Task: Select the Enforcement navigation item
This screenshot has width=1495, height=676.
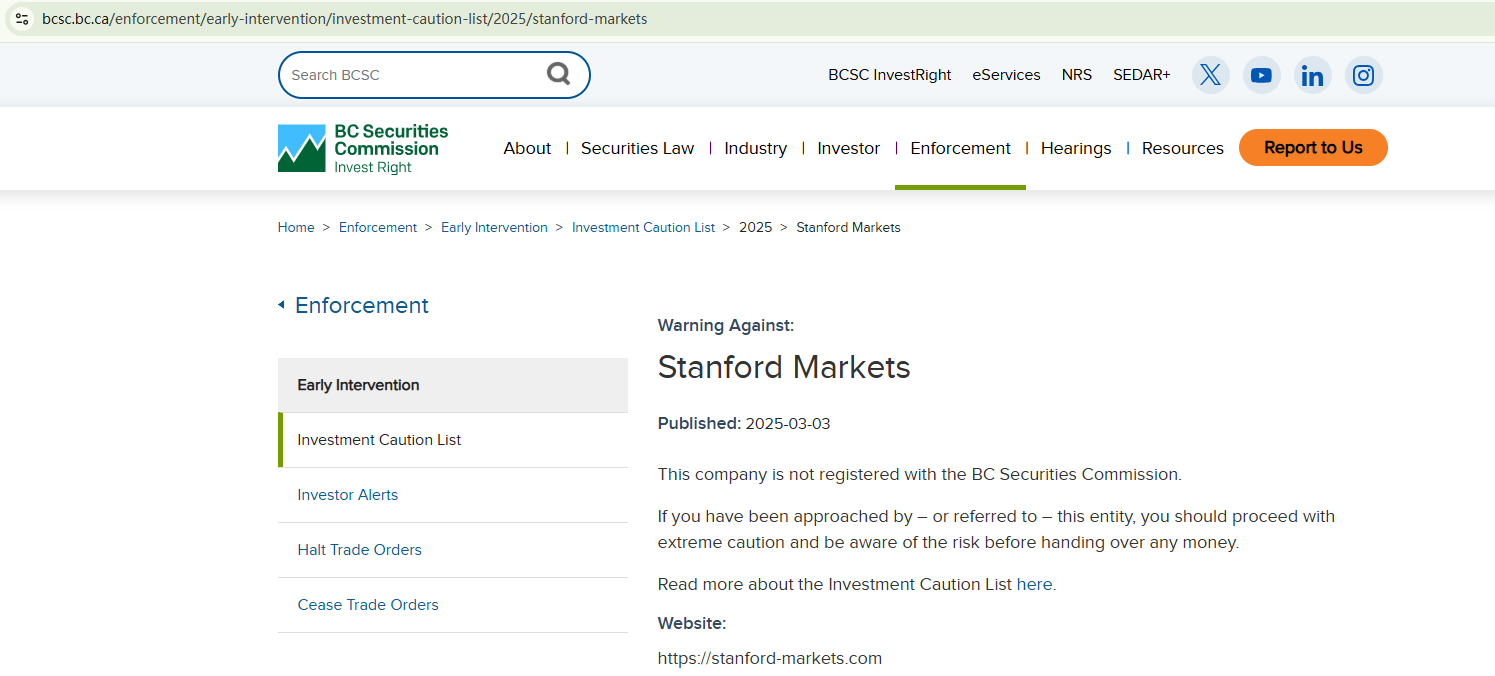Action: tap(960, 148)
